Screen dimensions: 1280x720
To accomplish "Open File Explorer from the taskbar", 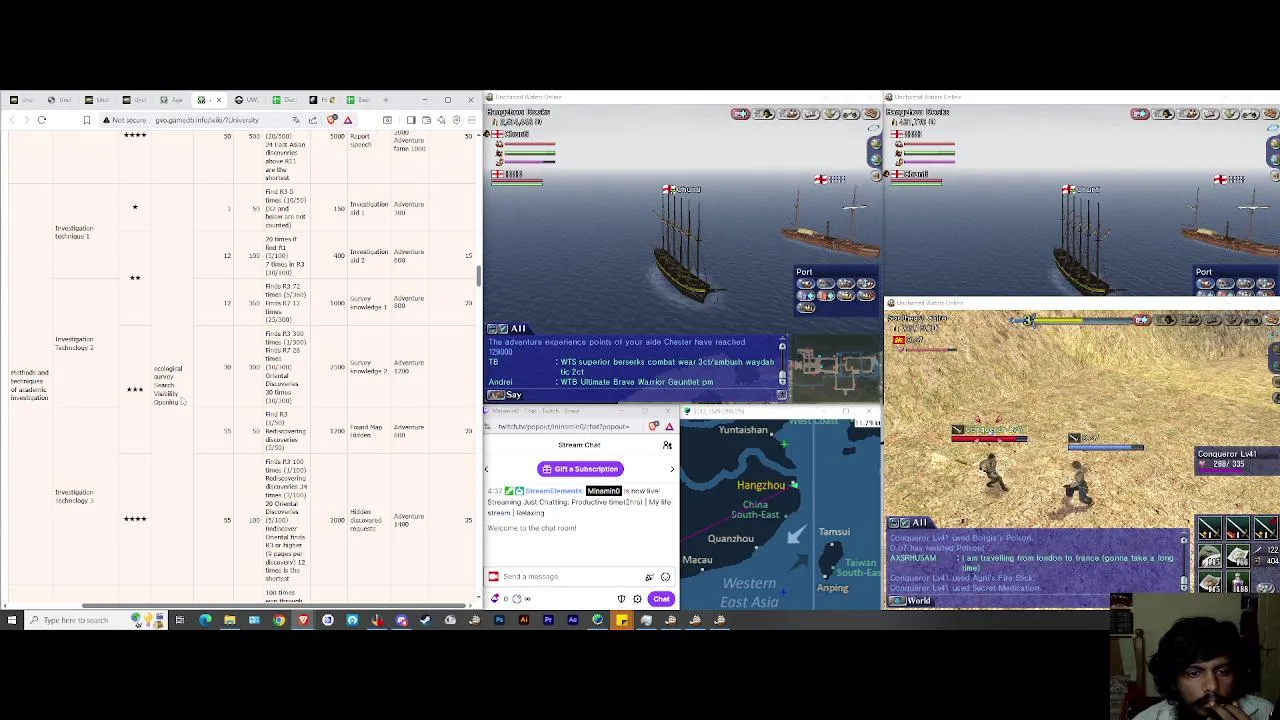I will (x=230, y=620).
